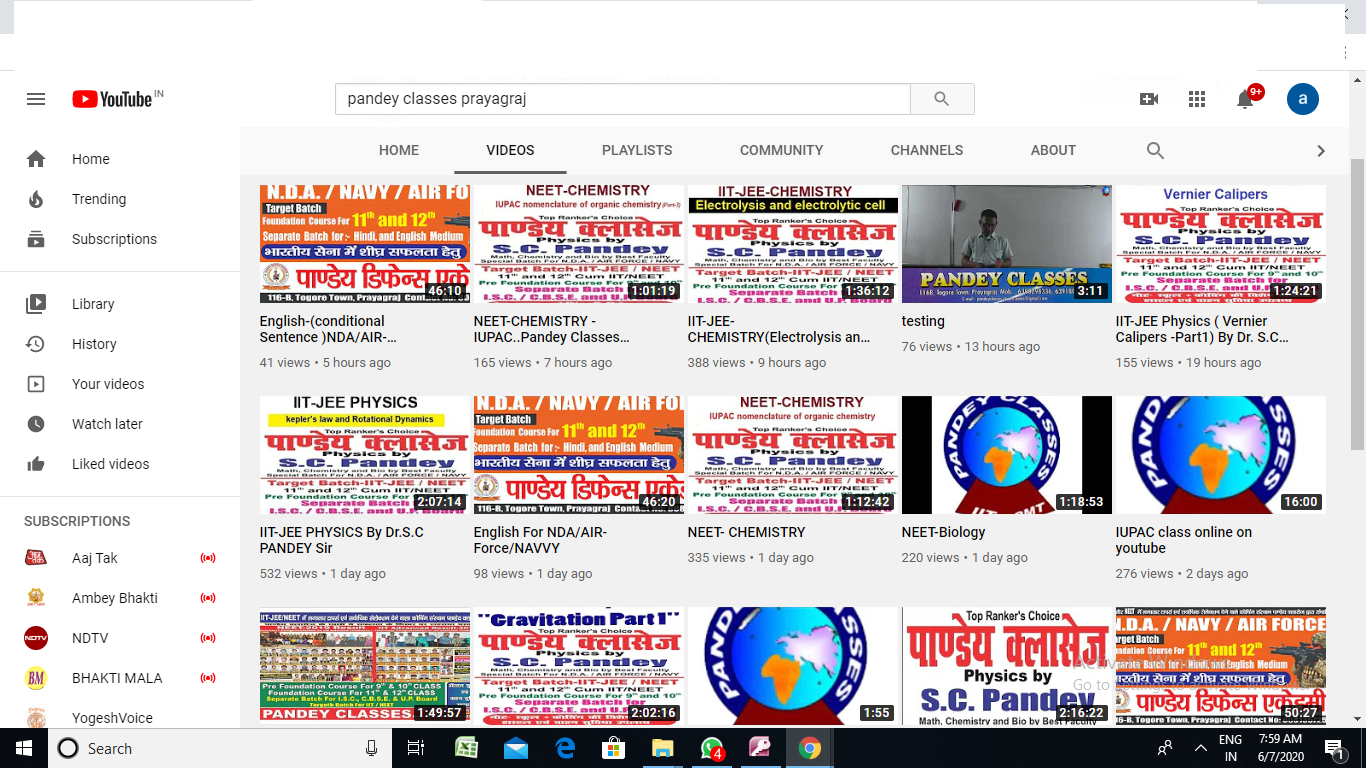Screen dimensions: 1366x768
Task: Click the Subscriptions sidebar icon
Action: pos(36,239)
